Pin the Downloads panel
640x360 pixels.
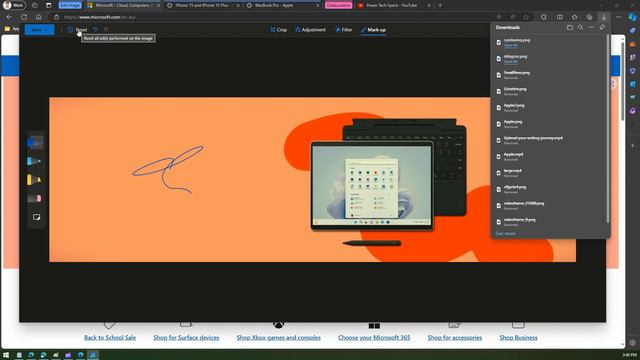(602, 27)
